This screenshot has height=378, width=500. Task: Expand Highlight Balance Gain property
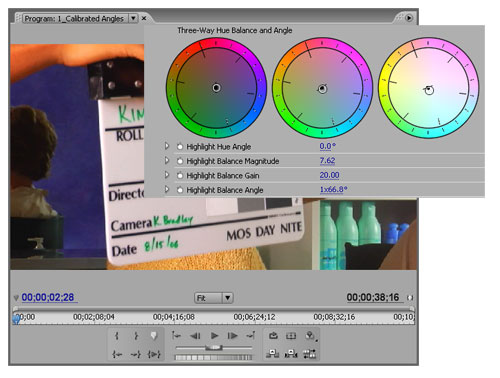(167, 175)
